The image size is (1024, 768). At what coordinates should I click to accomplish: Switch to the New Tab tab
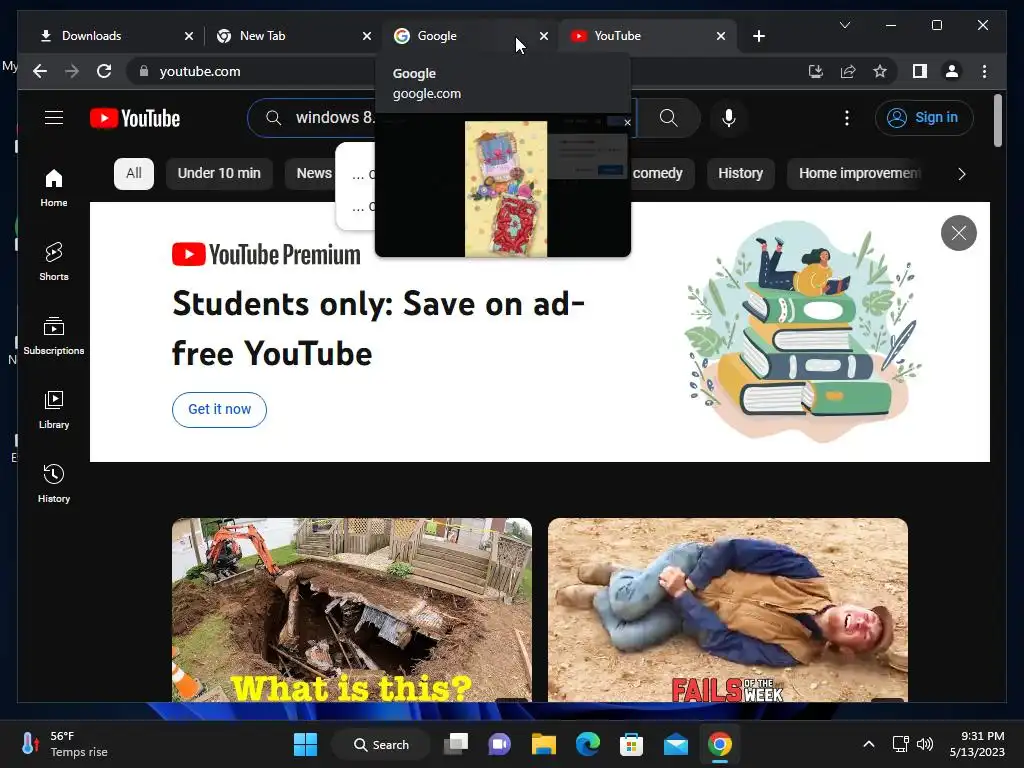click(287, 36)
